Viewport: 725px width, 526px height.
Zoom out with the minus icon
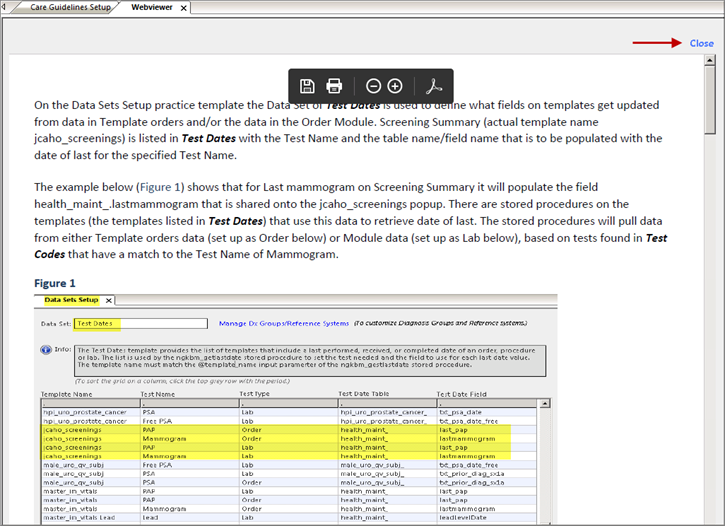[373, 86]
